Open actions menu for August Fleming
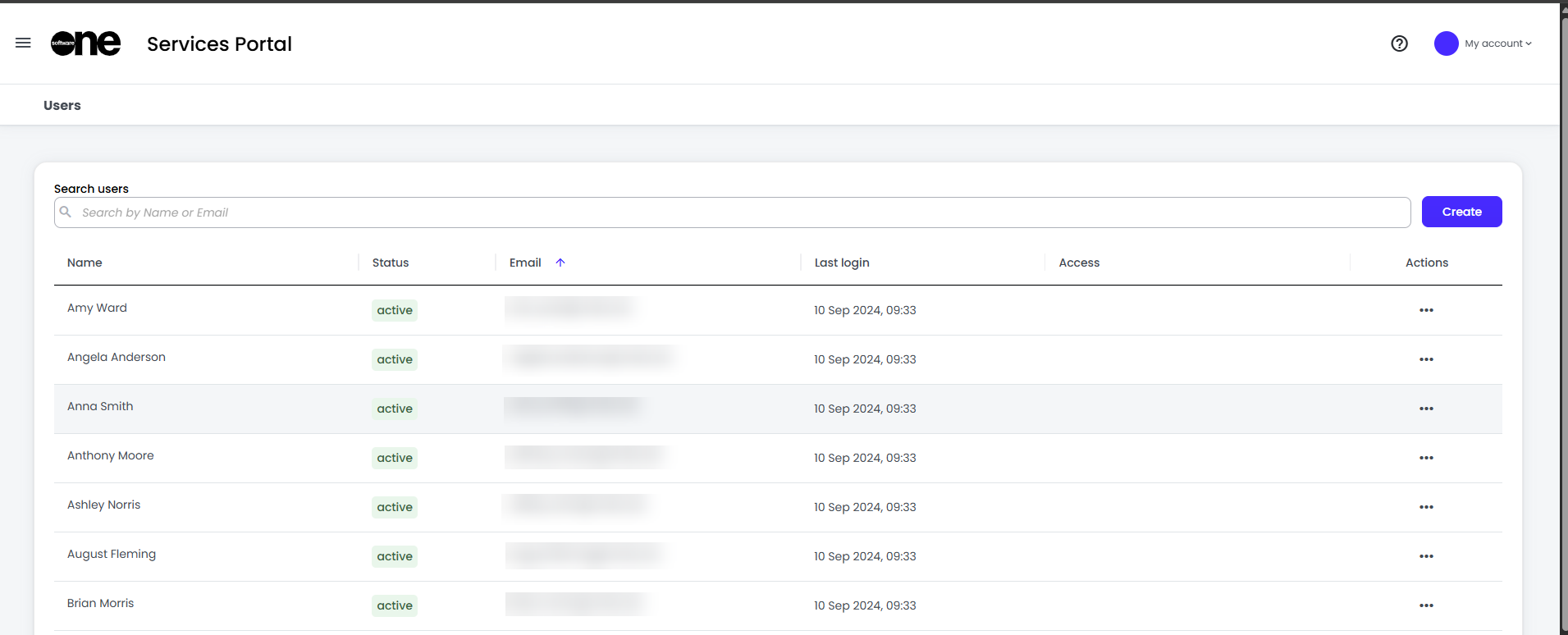The width and height of the screenshot is (1568, 635). click(x=1426, y=556)
